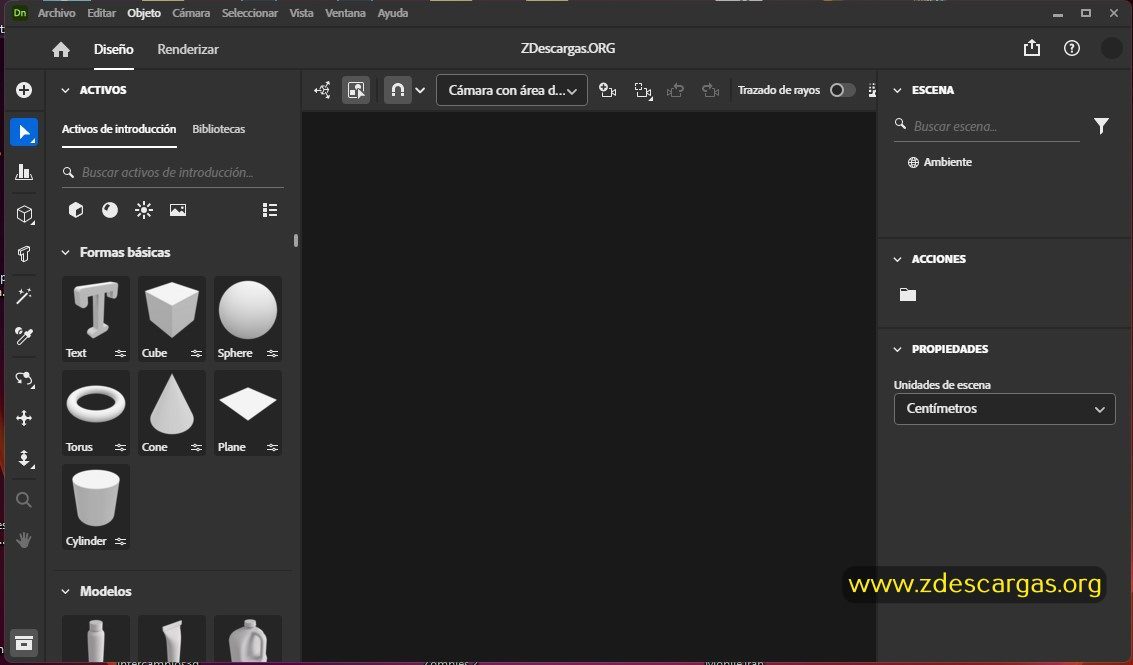Image resolution: width=1133 pixels, height=665 pixels.
Task: Click the add camera bookmark icon
Action: 608,90
